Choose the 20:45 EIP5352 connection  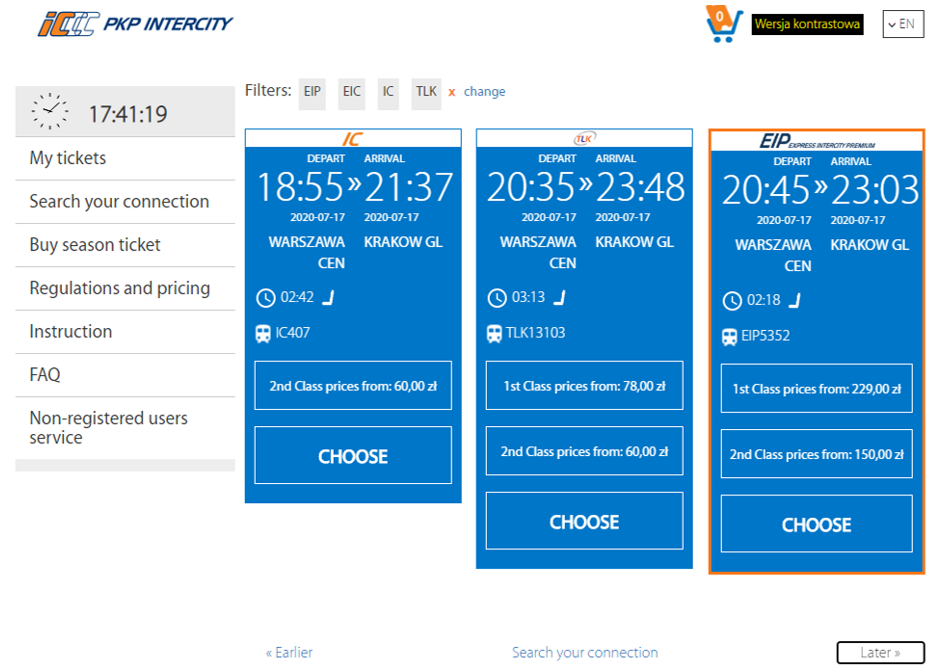(817, 524)
